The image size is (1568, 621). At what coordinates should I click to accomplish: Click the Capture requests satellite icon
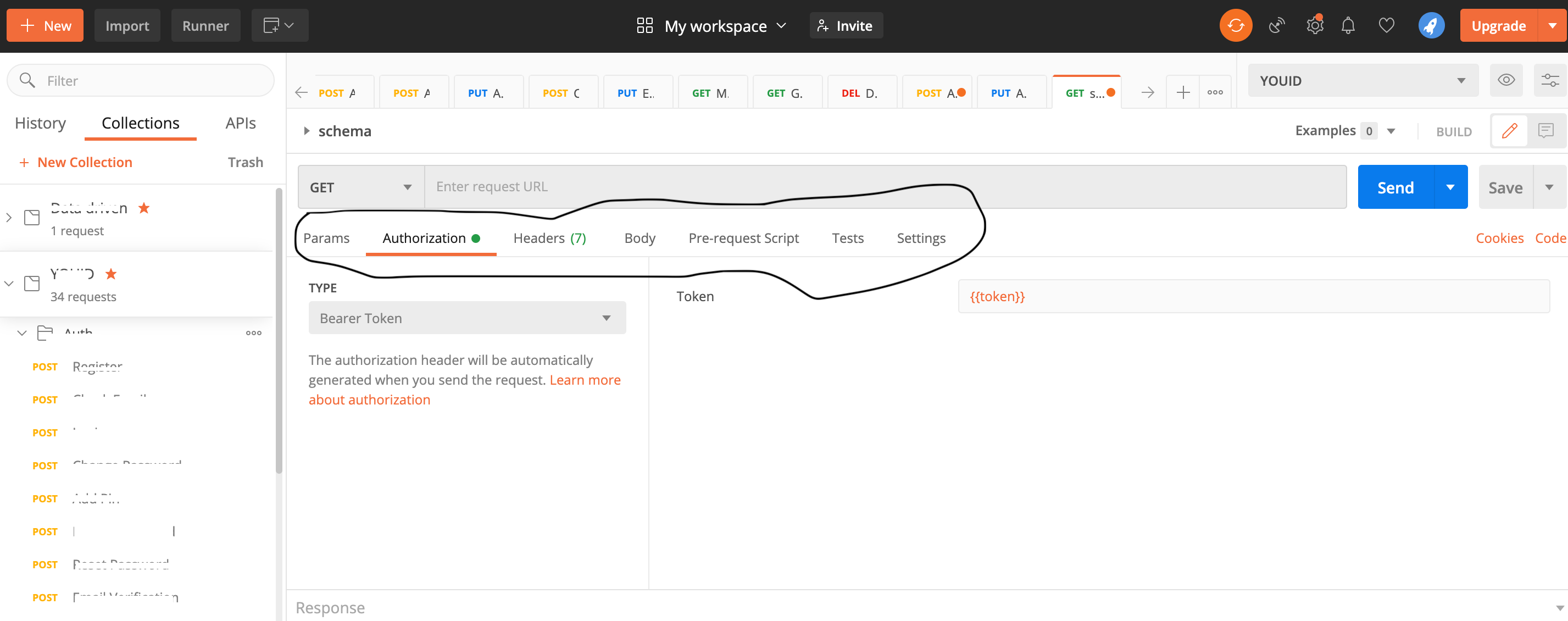pyautogui.click(x=1276, y=25)
